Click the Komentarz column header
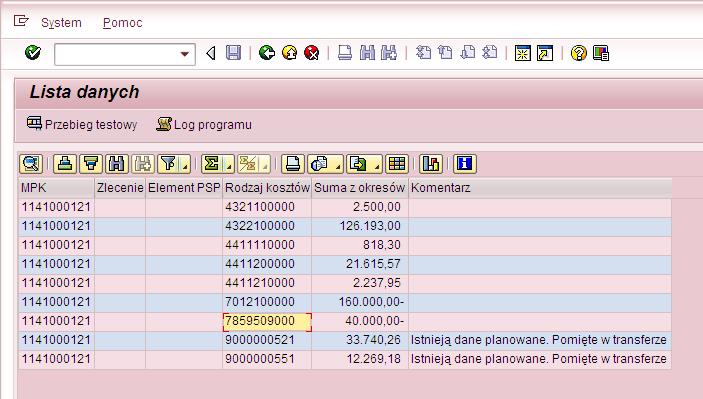 (x=540, y=188)
